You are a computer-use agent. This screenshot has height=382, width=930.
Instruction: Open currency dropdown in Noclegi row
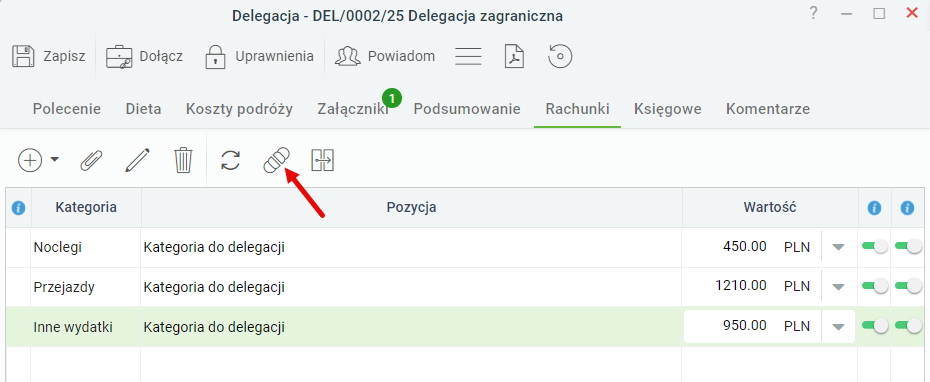point(837,247)
